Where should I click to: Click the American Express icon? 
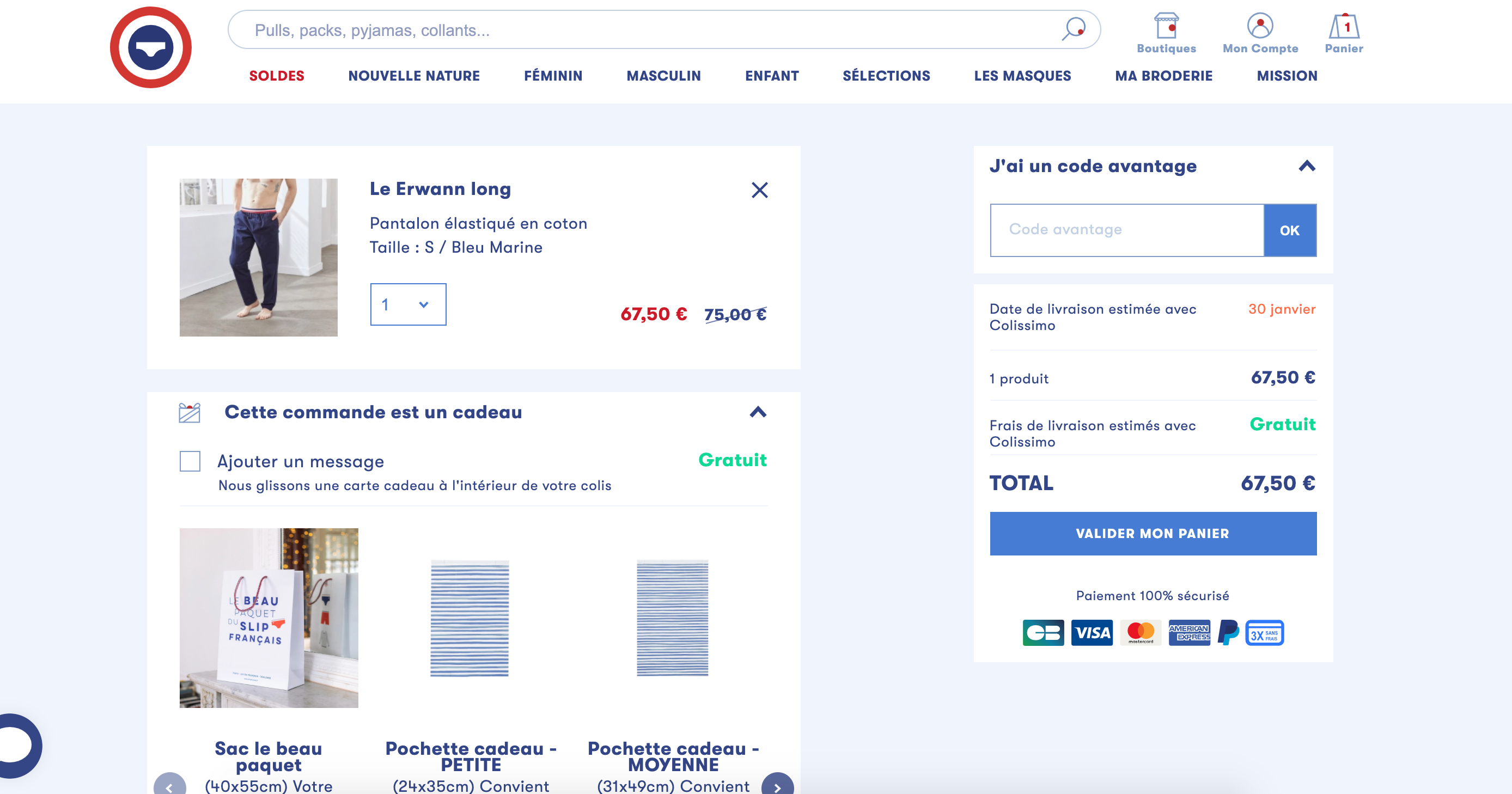(1189, 633)
